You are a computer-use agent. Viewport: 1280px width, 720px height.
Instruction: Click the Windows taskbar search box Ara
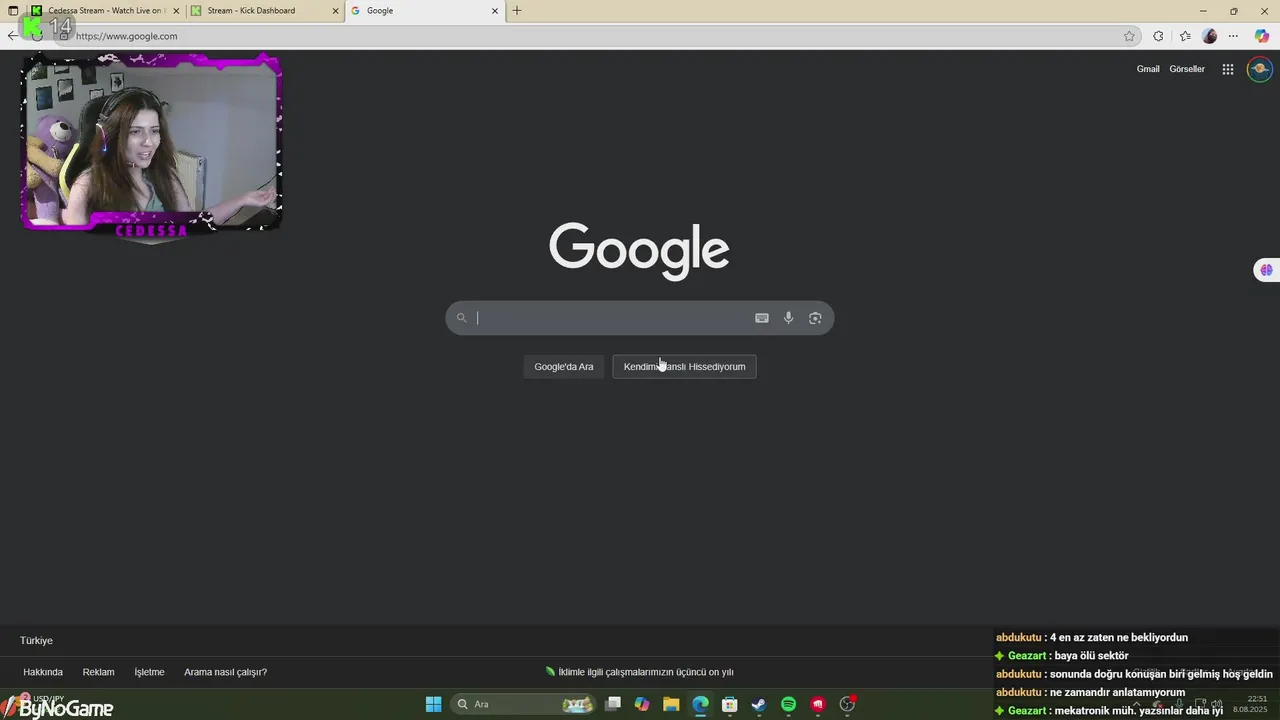(524, 704)
